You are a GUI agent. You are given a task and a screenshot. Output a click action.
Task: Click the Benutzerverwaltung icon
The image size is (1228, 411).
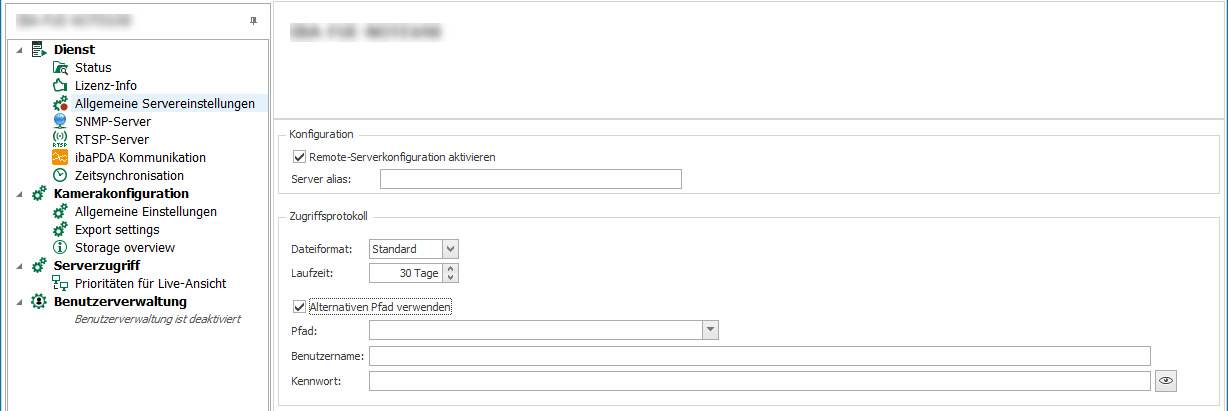click(39, 301)
